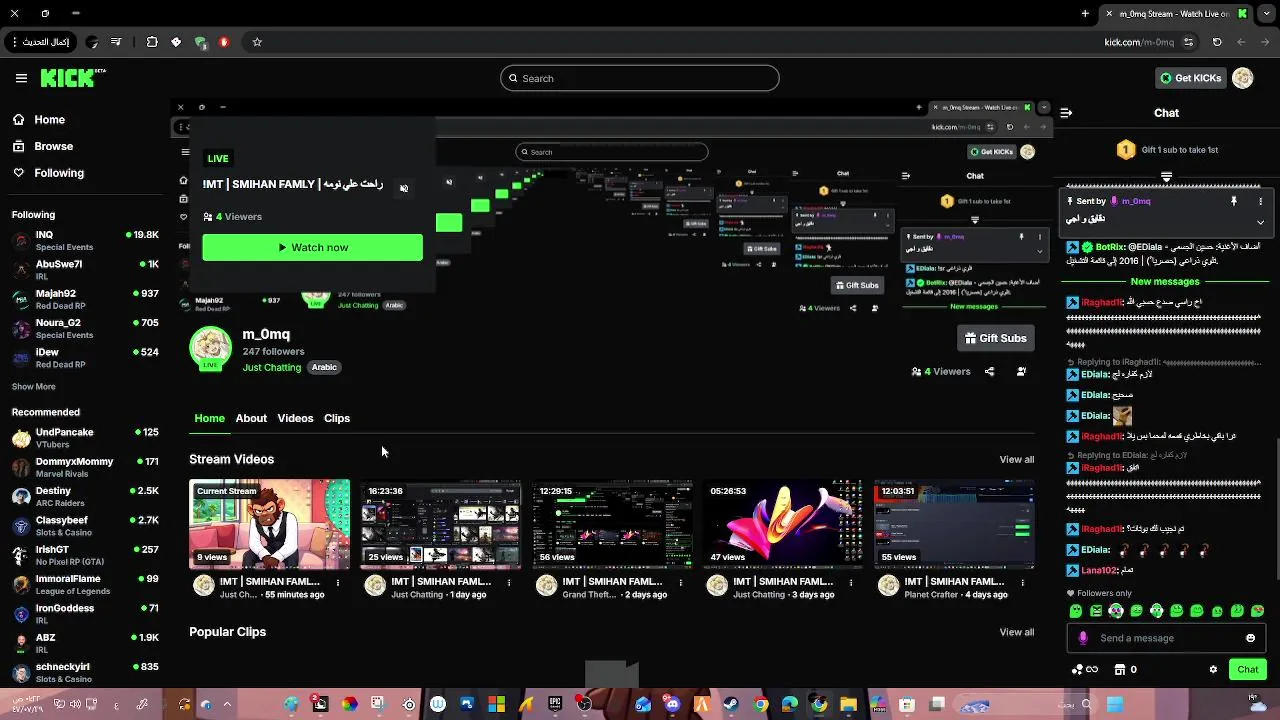Open options for 4 days ago video
The width and height of the screenshot is (1280, 720).
point(1023,582)
